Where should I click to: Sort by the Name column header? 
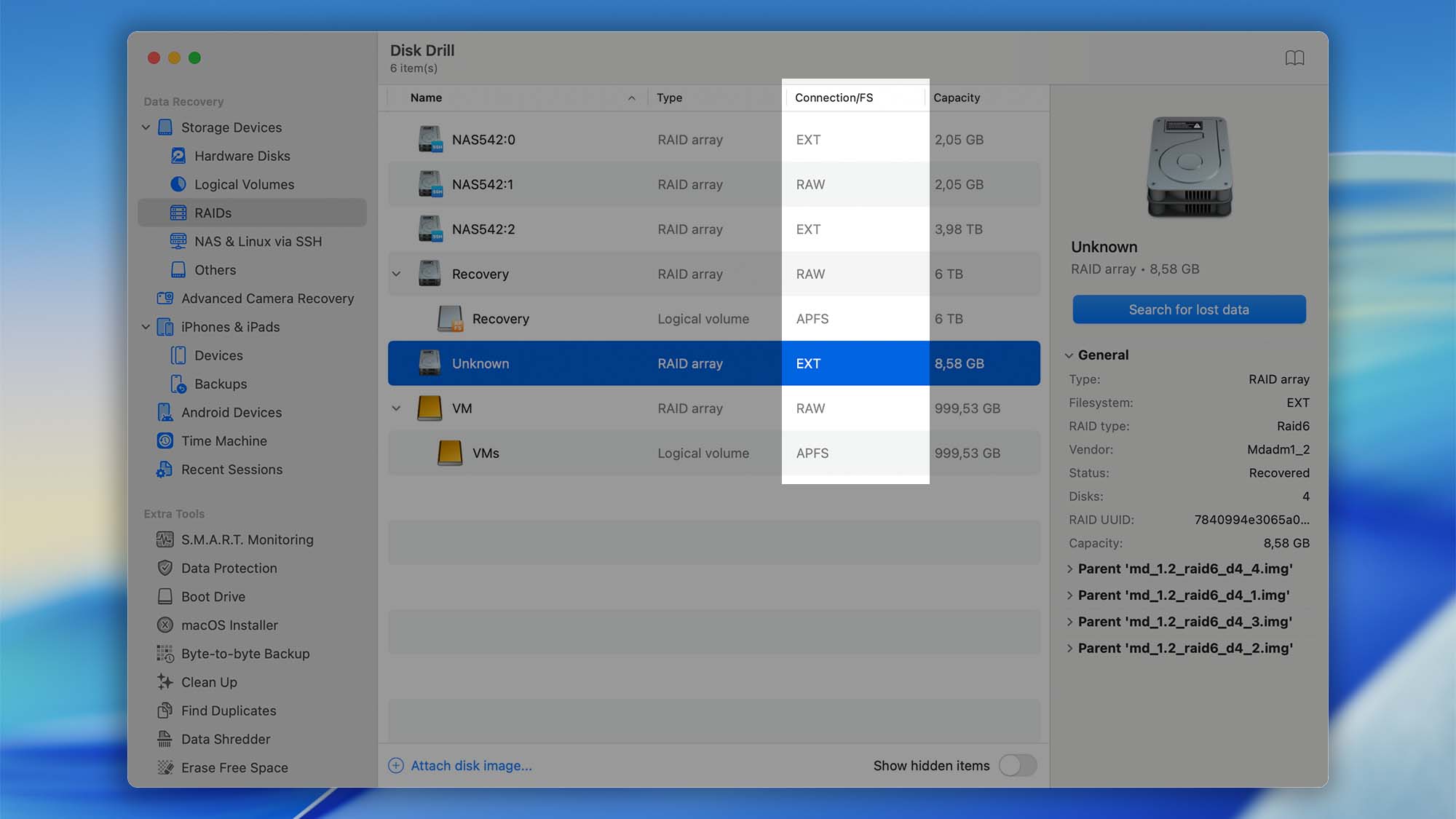pos(517,98)
